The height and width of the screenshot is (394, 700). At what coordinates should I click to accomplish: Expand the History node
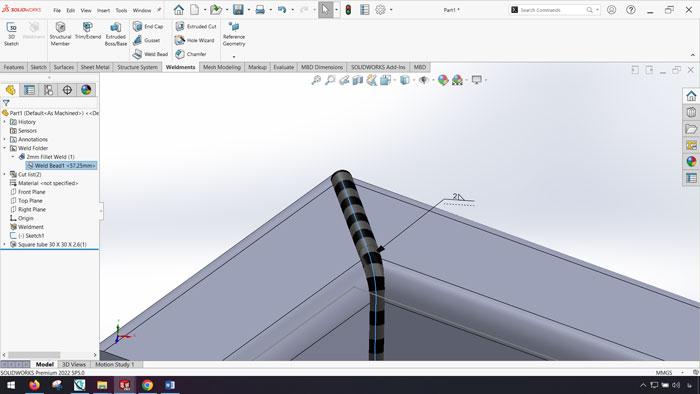point(5,122)
